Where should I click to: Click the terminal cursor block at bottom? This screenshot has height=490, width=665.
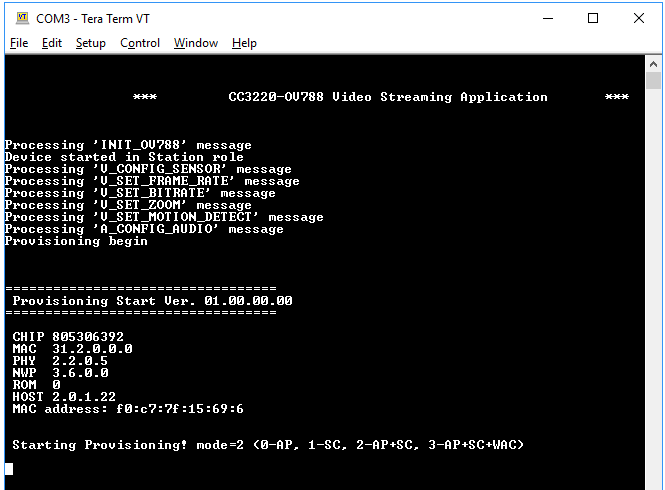pos(9,468)
